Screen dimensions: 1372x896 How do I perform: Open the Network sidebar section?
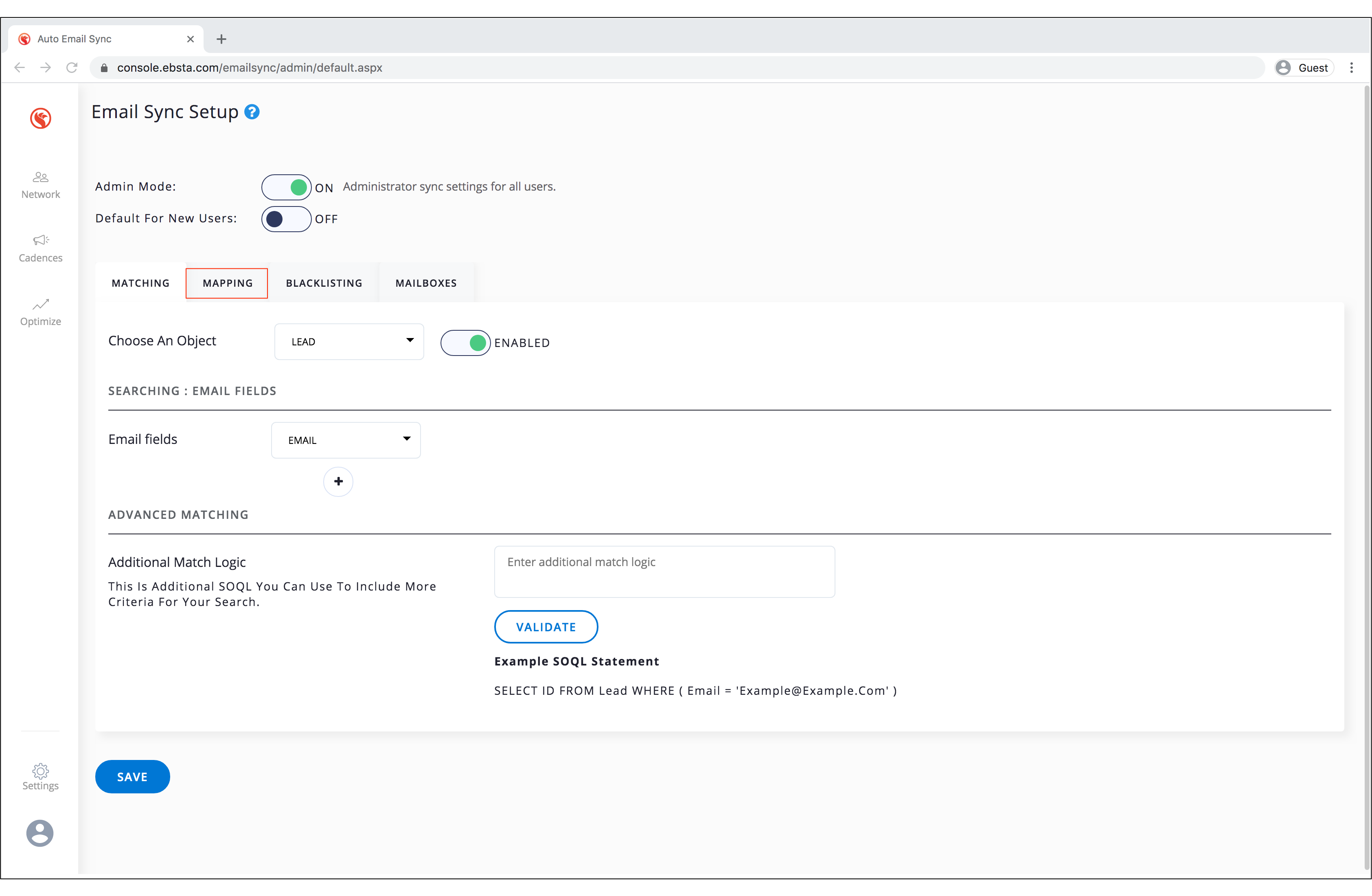40,185
